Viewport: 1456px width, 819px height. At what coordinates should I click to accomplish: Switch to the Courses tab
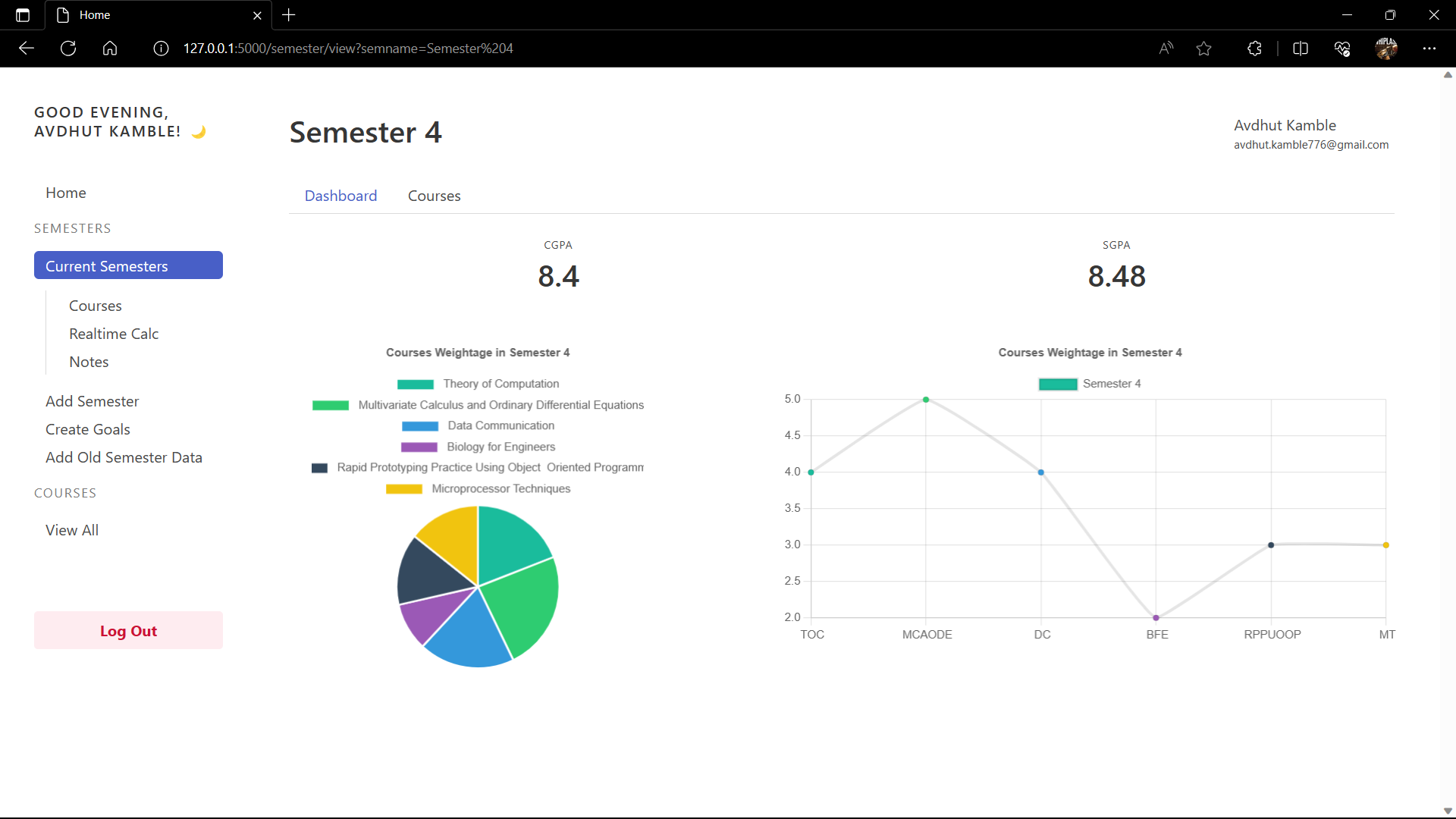pyautogui.click(x=434, y=196)
